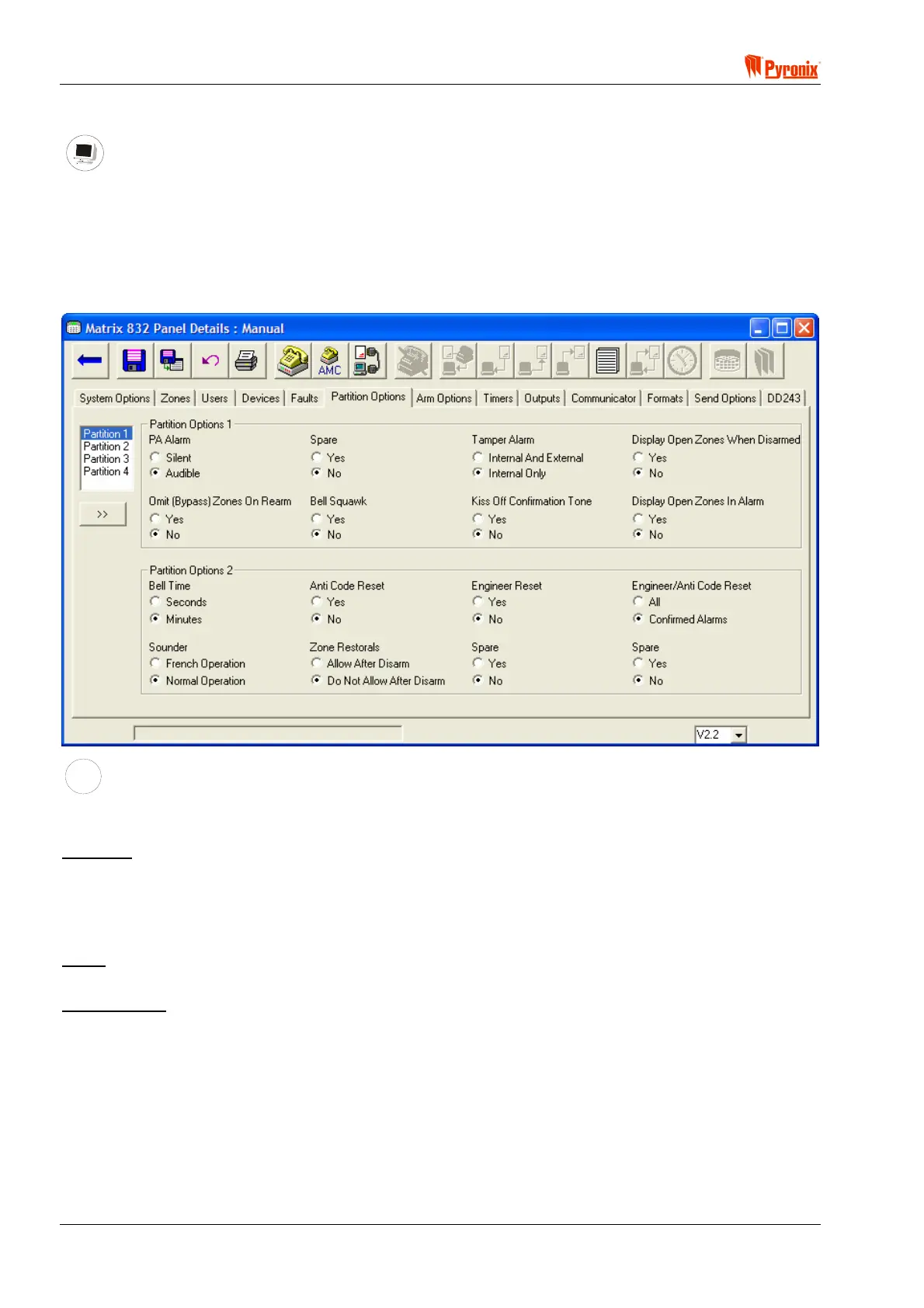The width and height of the screenshot is (924, 1308).
Task: Click the save-as disk and computer icon
Action: click(x=172, y=361)
